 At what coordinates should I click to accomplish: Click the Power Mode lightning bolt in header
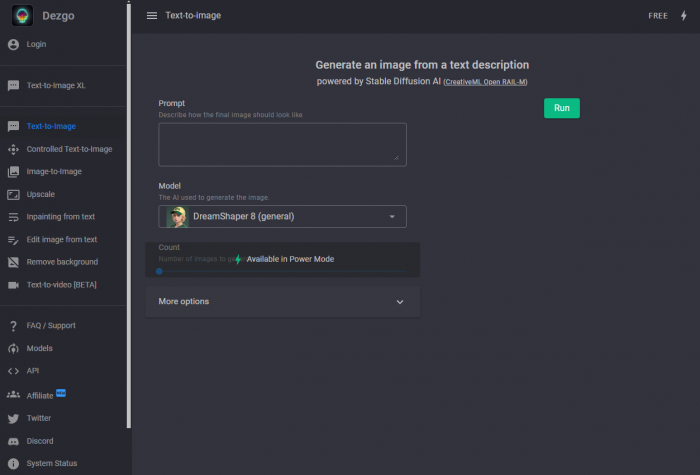coord(683,16)
